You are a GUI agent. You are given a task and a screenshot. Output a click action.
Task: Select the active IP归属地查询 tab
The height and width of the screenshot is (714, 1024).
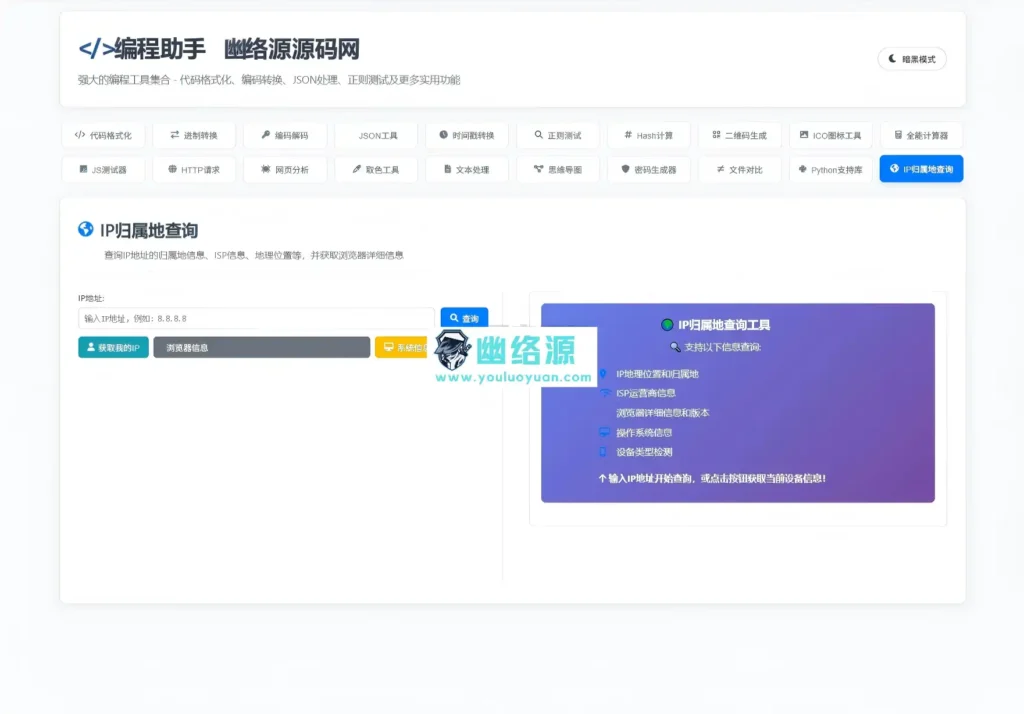click(921, 169)
